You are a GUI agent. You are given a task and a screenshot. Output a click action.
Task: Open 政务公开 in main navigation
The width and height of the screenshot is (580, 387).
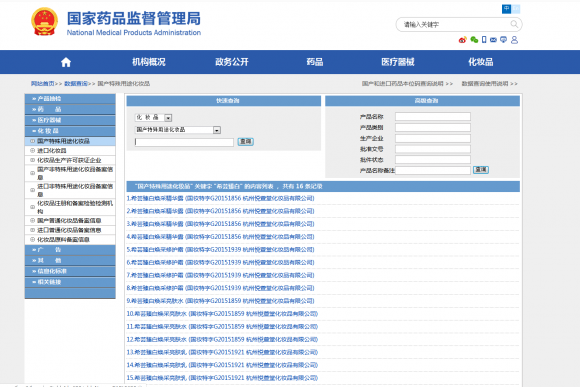point(232,62)
